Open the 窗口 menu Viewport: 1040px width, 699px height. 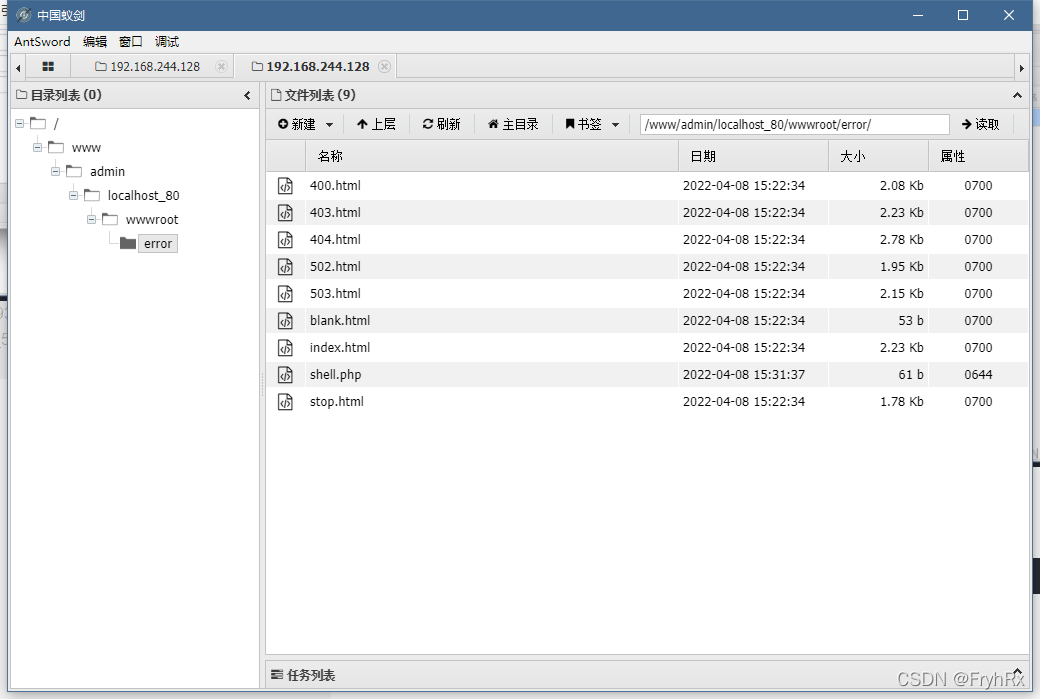coord(131,41)
